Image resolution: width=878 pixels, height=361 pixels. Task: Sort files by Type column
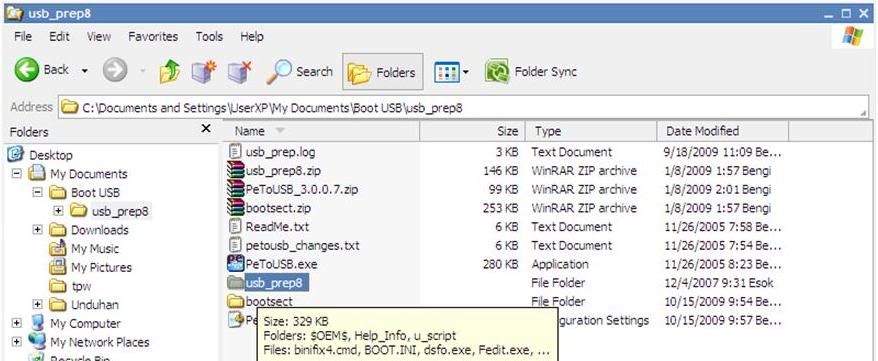(x=591, y=132)
